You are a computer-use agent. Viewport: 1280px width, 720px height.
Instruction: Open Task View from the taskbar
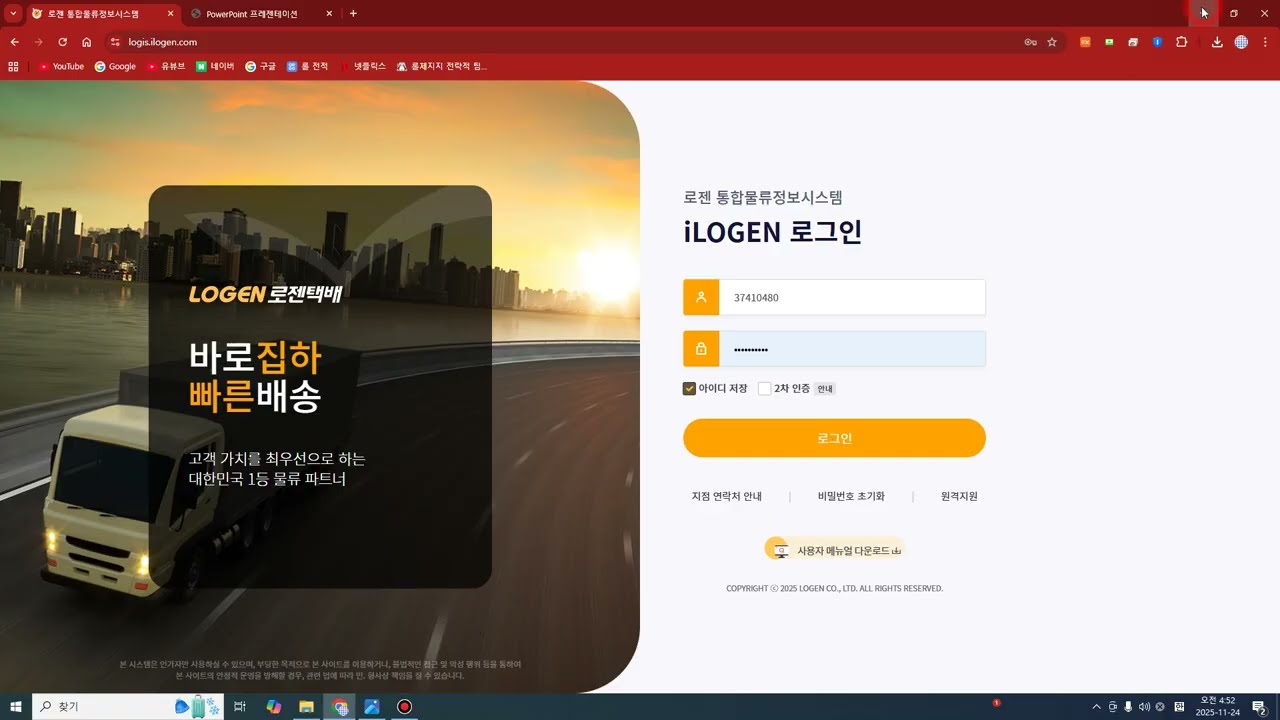[240, 707]
